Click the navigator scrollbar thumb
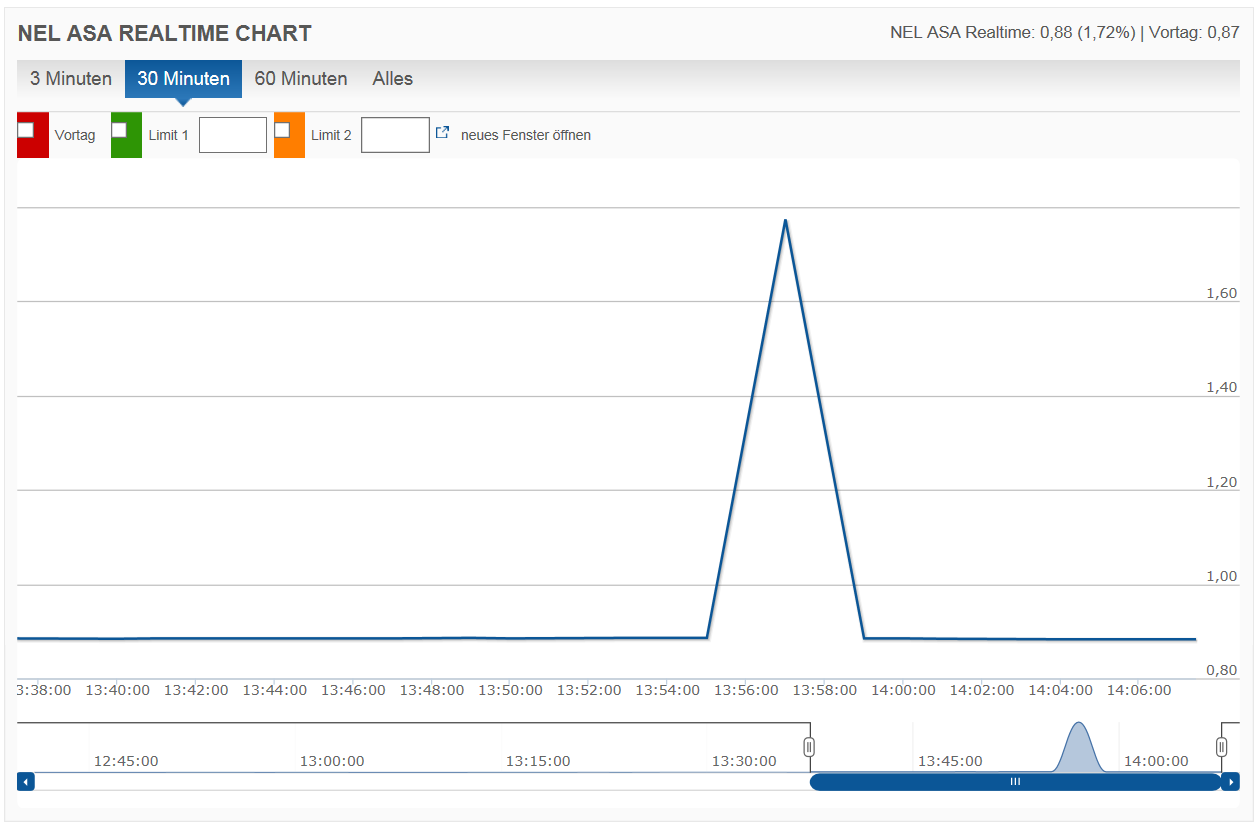The height and width of the screenshot is (825, 1259). (x=1015, y=782)
